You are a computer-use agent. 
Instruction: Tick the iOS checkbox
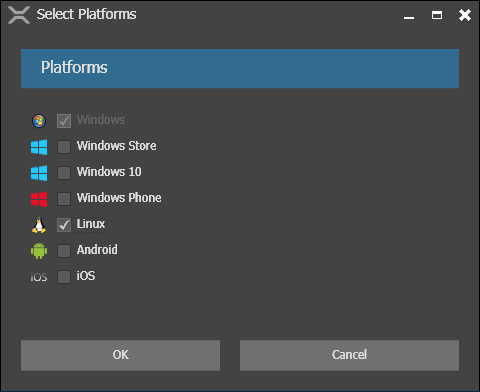64,277
